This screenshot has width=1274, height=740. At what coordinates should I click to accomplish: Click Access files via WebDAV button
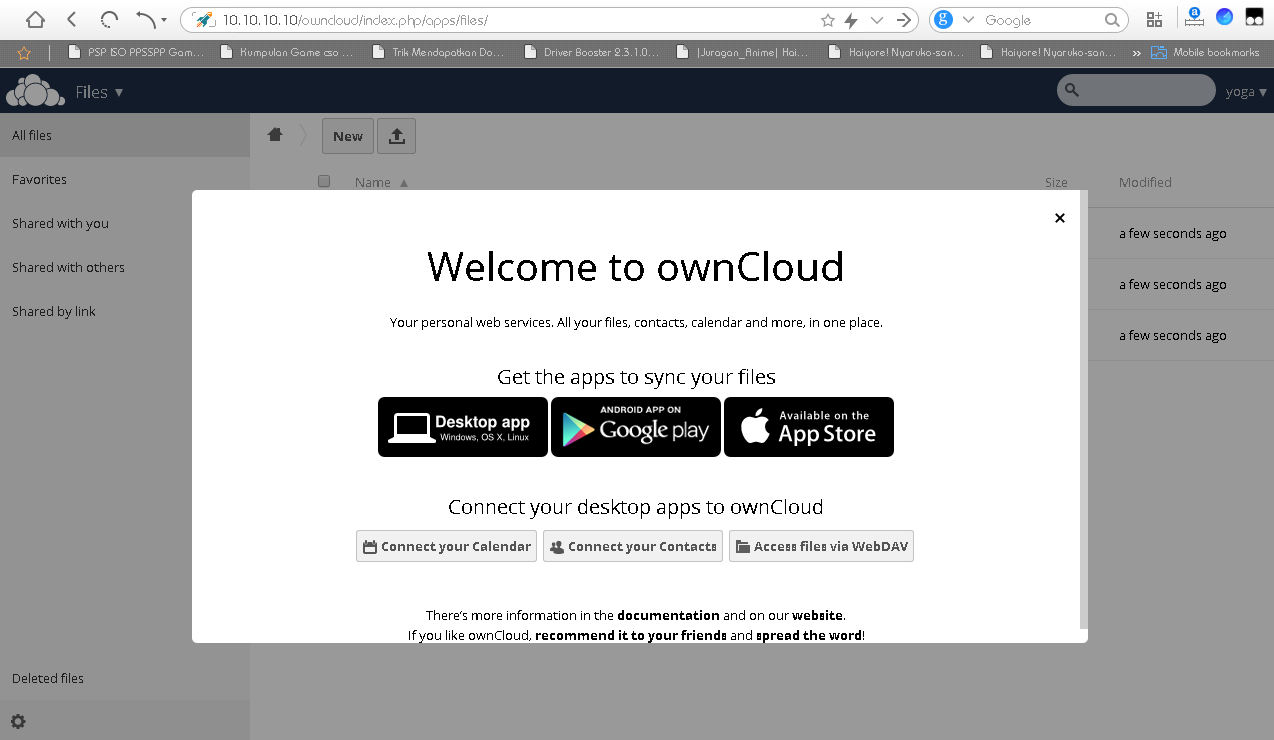click(821, 546)
